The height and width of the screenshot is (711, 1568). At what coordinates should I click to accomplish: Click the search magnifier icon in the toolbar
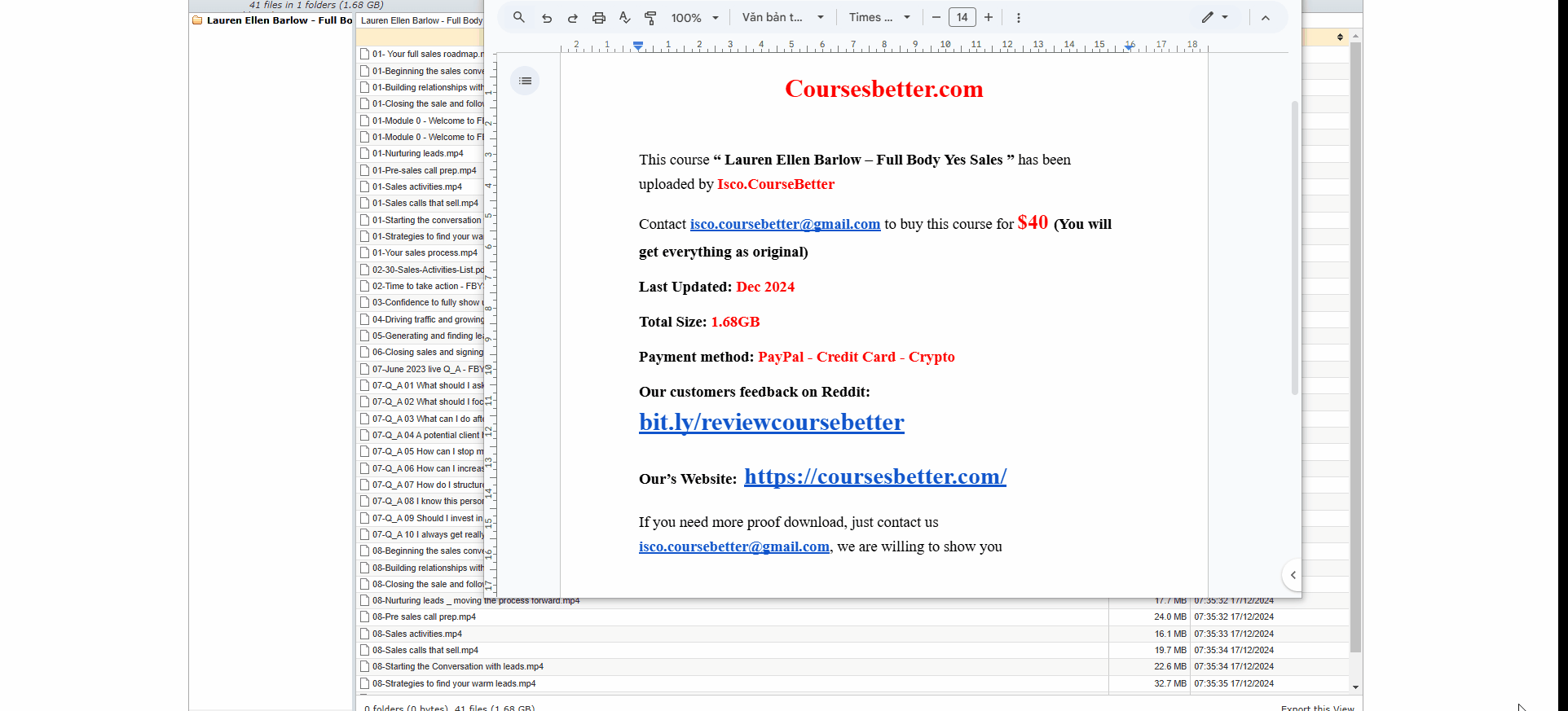tap(518, 17)
